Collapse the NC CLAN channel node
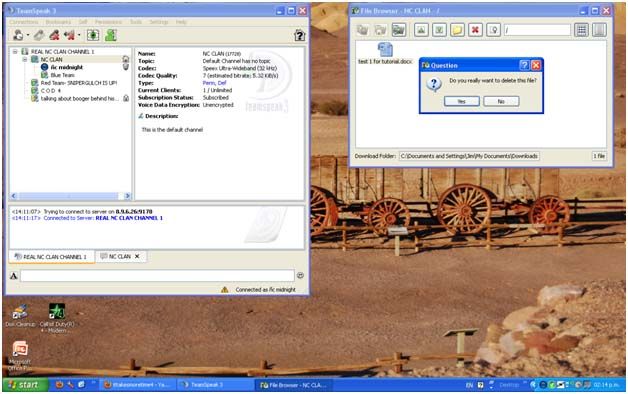The width and height of the screenshot is (628, 394). click(x=24, y=59)
